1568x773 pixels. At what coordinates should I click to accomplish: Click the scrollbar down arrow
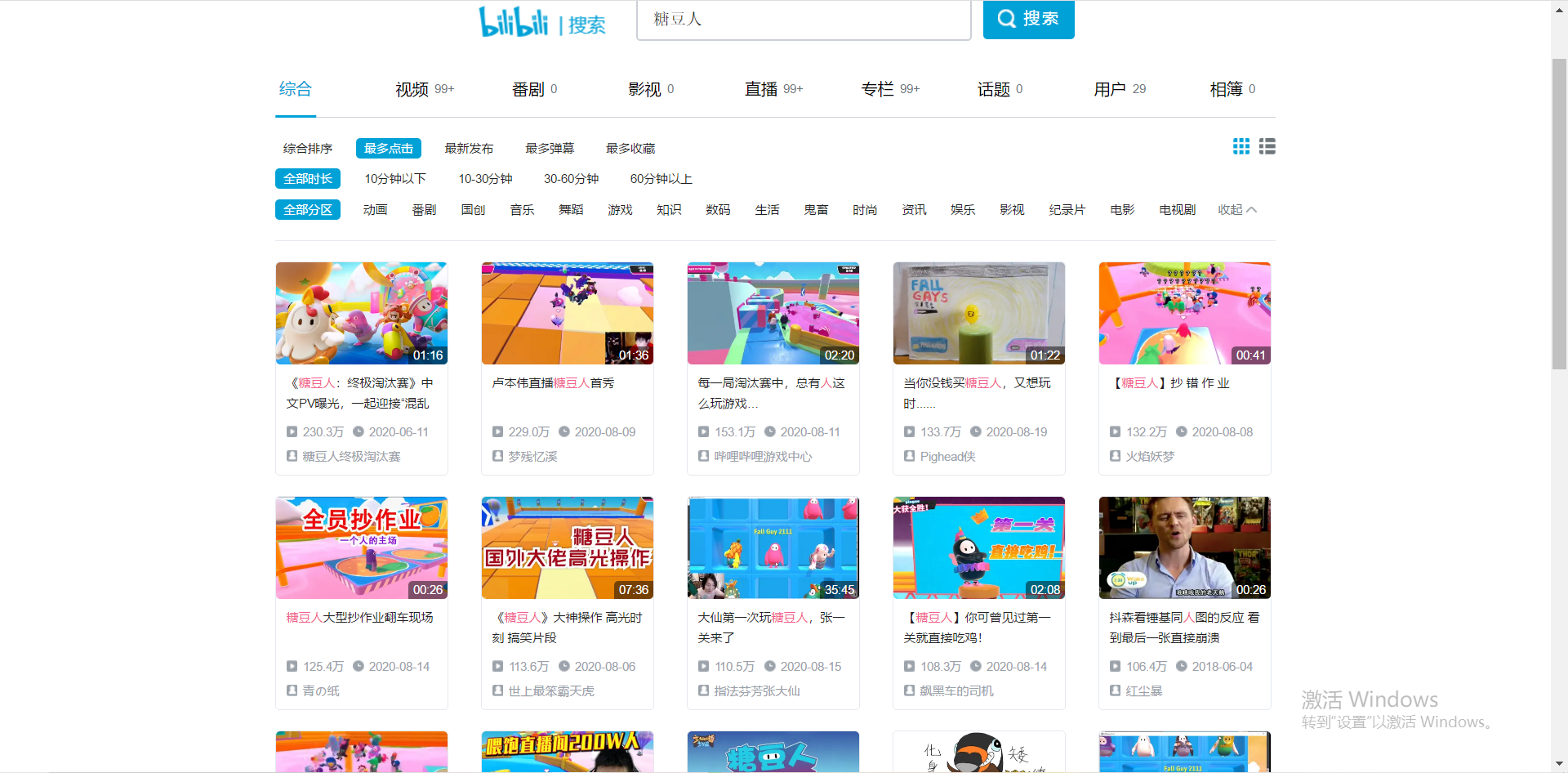pyautogui.click(x=1559, y=765)
